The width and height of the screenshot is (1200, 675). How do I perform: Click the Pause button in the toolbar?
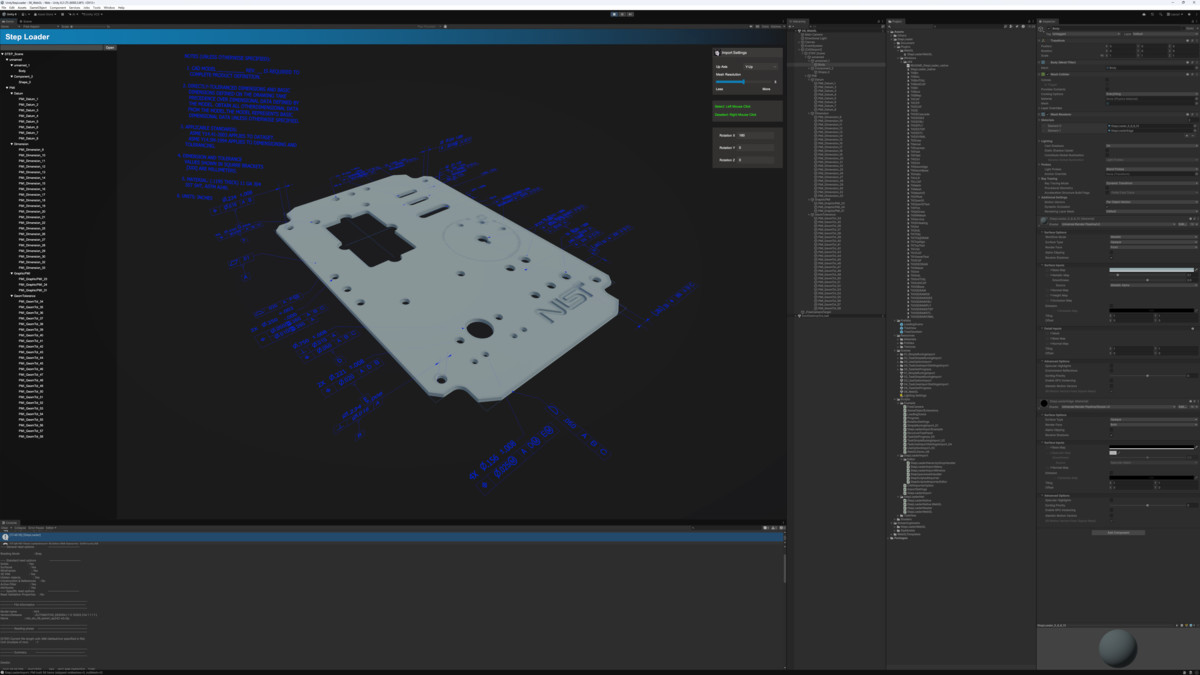coord(622,14)
